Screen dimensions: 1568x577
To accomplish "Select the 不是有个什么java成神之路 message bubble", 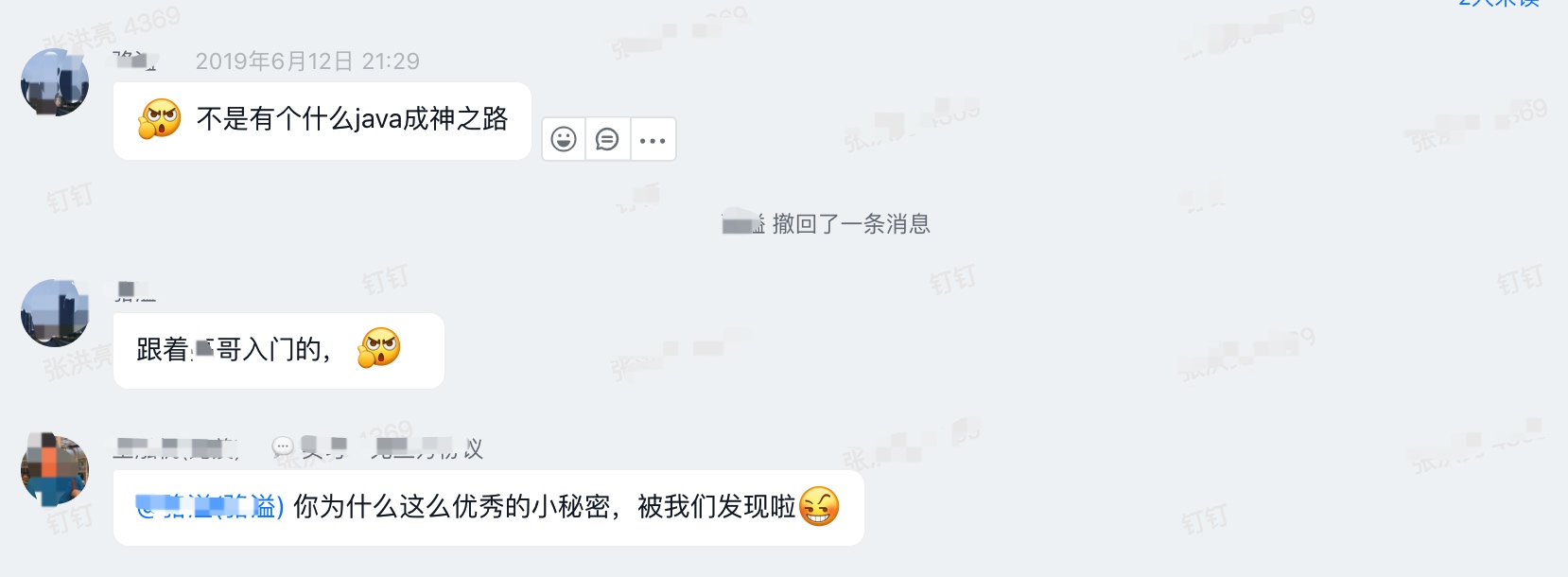I will tap(322, 120).
